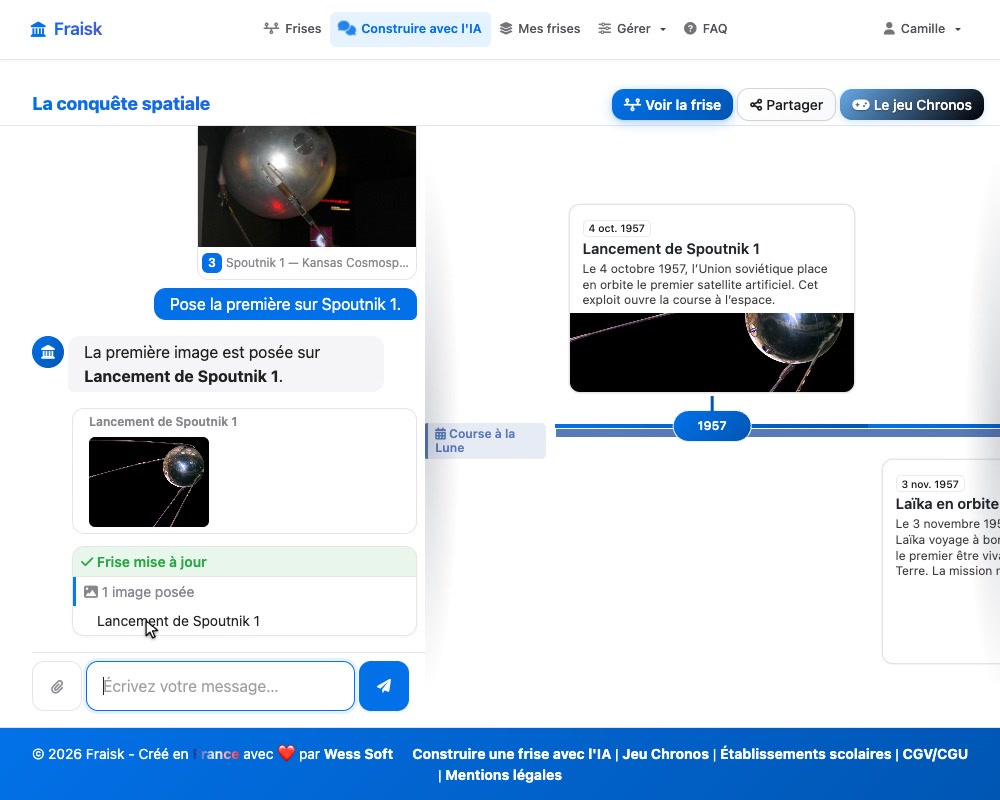
Task: Click the Pose la première sur Spoutnik 1 message
Action: tap(285, 304)
